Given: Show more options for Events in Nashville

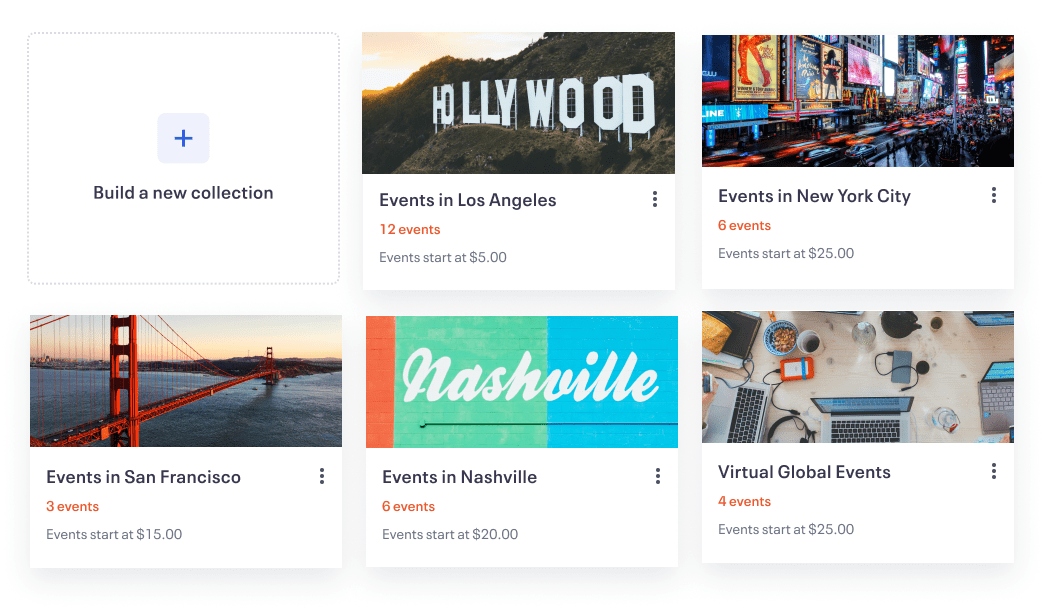Looking at the screenshot, I should [657, 477].
